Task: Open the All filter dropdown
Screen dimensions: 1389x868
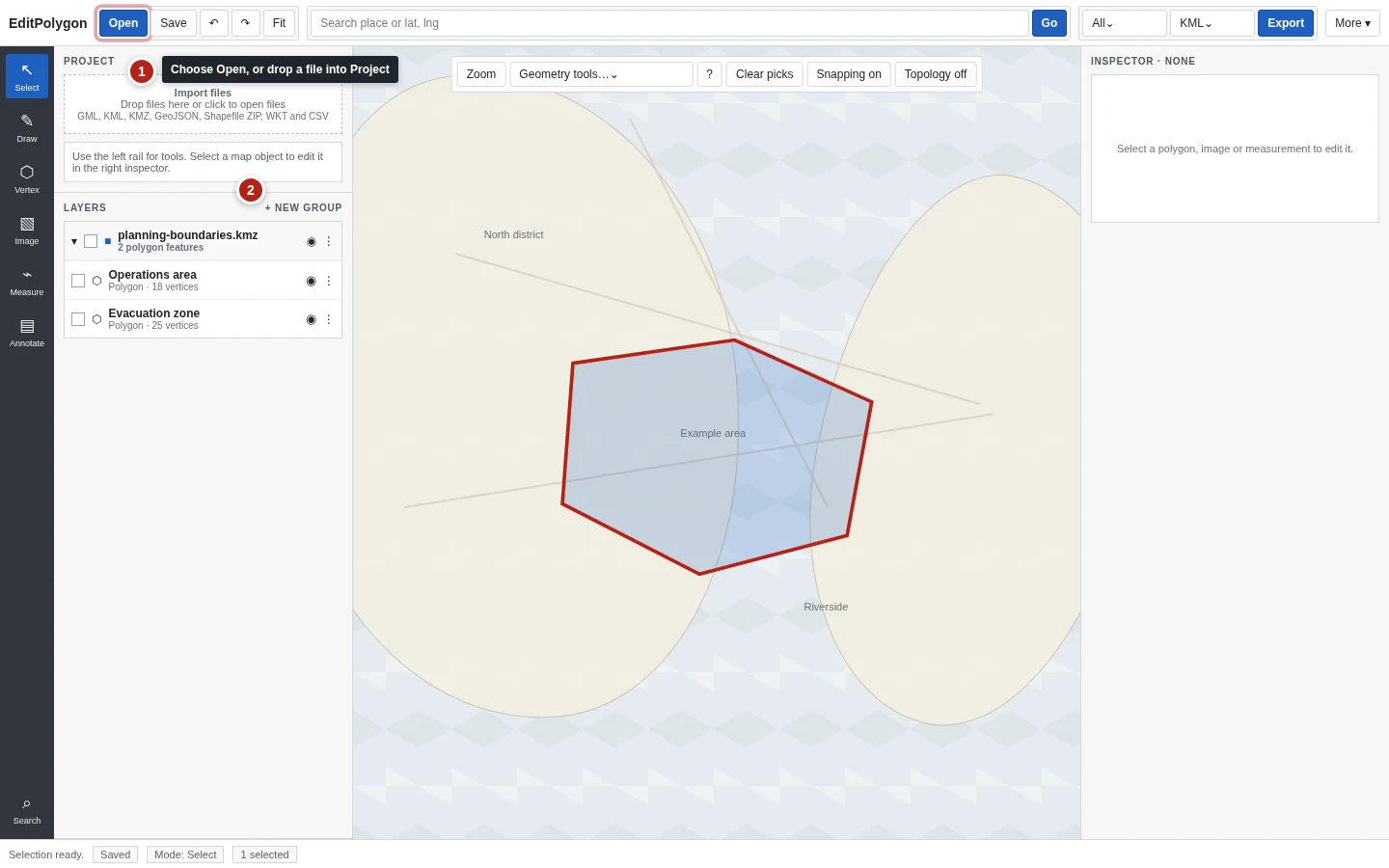Action: [x=1125, y=23]
